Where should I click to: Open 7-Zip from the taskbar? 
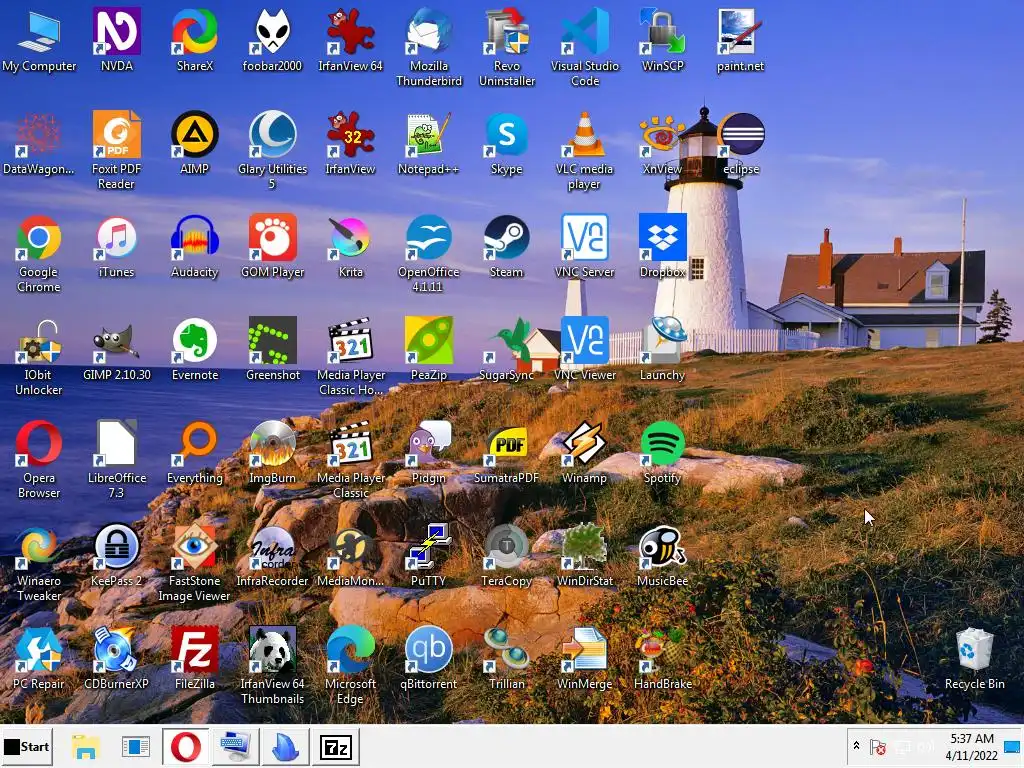pos(335,746)
